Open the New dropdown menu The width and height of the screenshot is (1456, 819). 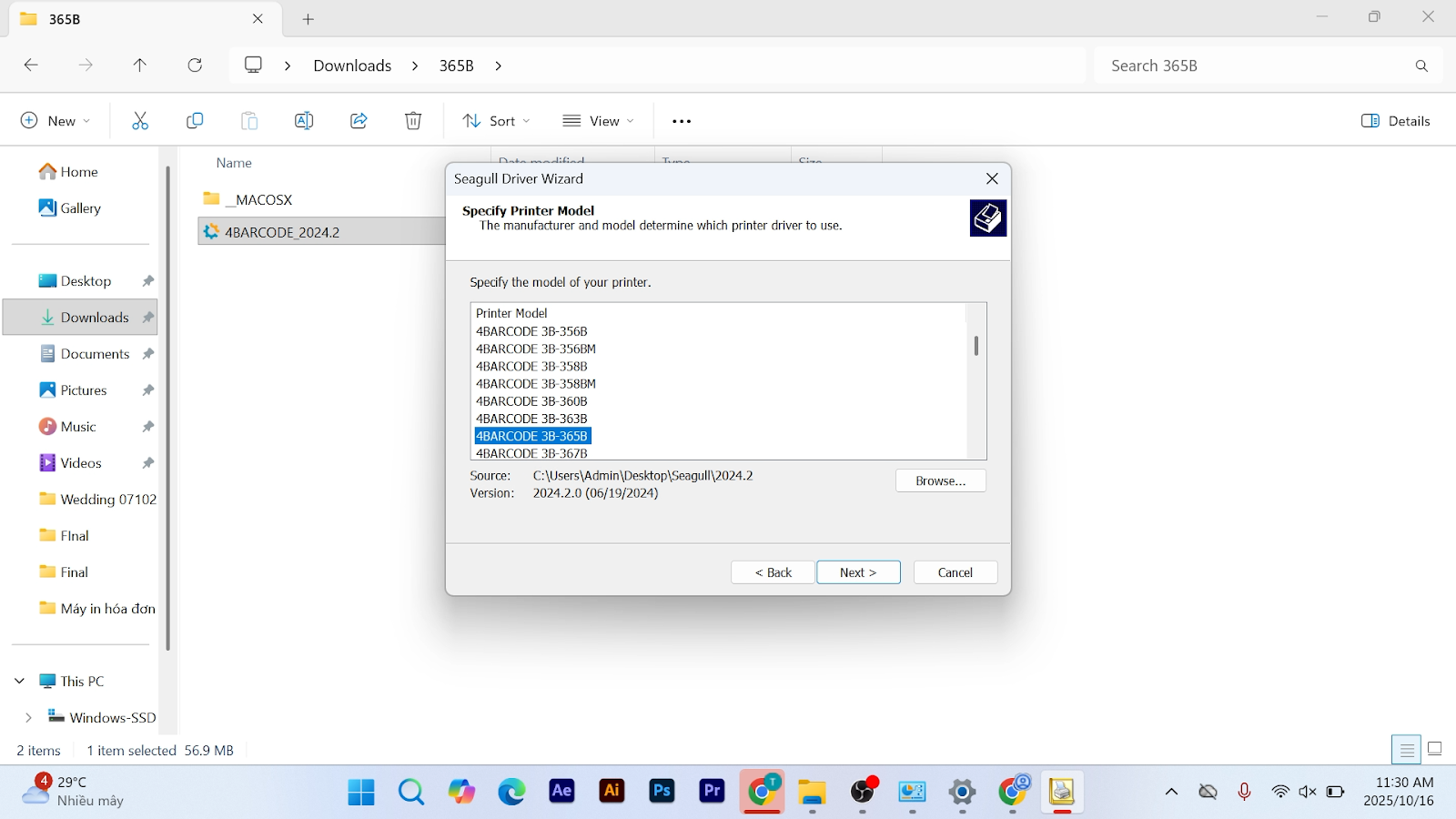(x=56, y=121)
